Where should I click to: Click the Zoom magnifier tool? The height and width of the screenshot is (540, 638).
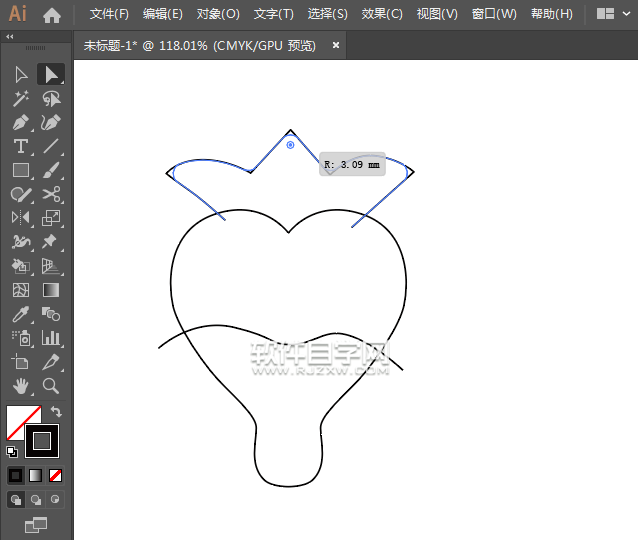(51, 386)
